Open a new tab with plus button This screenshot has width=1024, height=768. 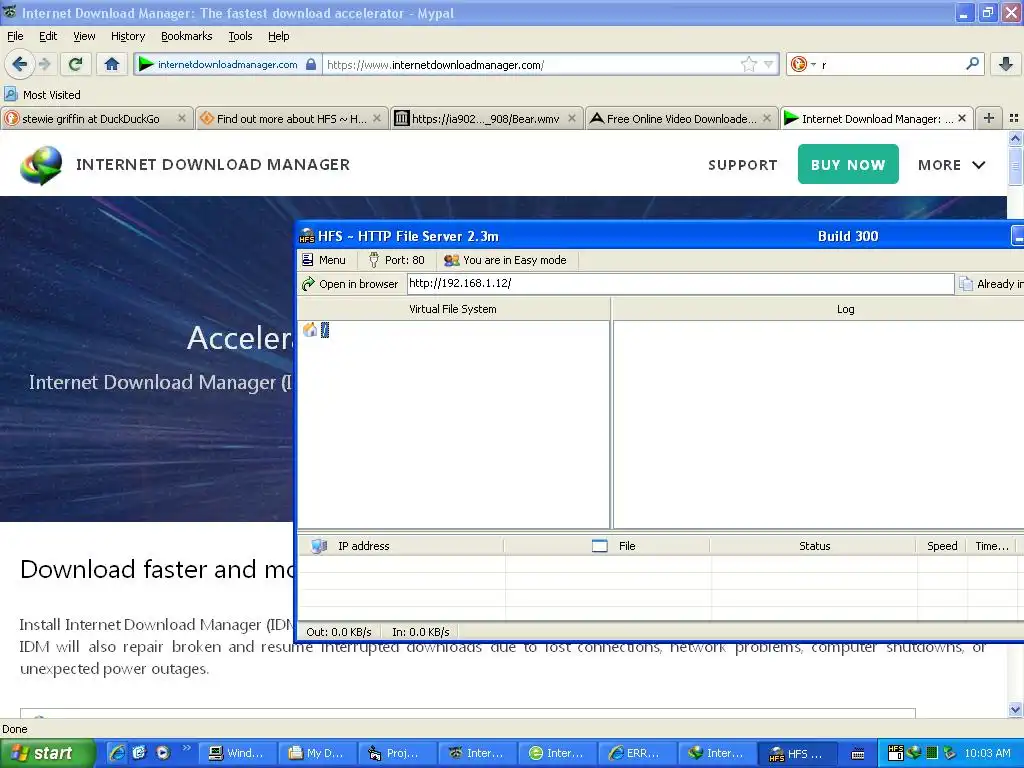(989, 118)
